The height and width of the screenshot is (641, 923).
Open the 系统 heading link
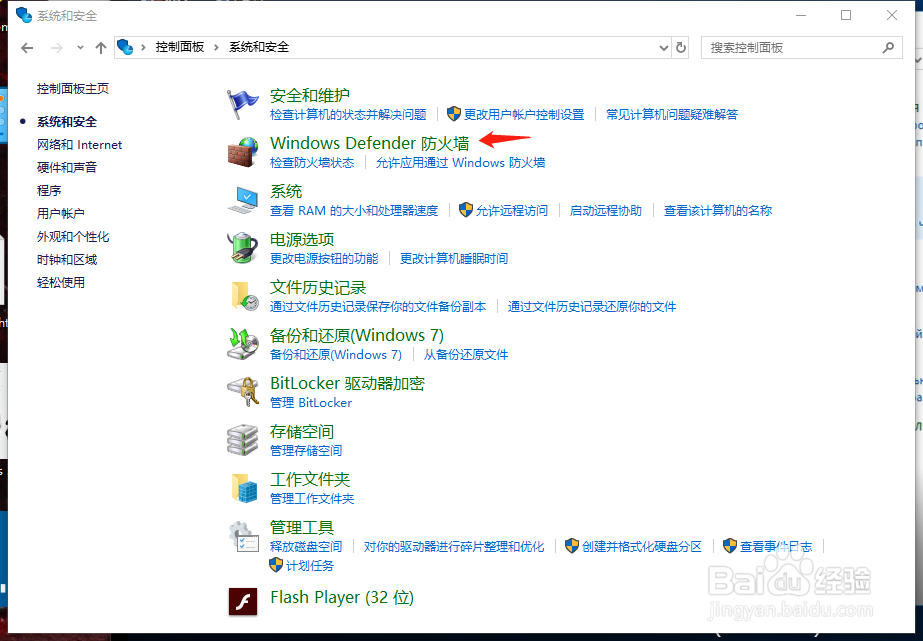coord(285,191)
